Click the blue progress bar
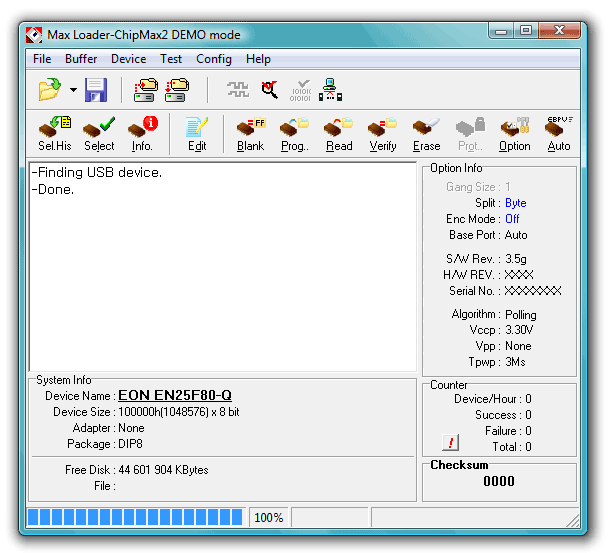Viewport: 614px width, 553px height. pos(135,517)
